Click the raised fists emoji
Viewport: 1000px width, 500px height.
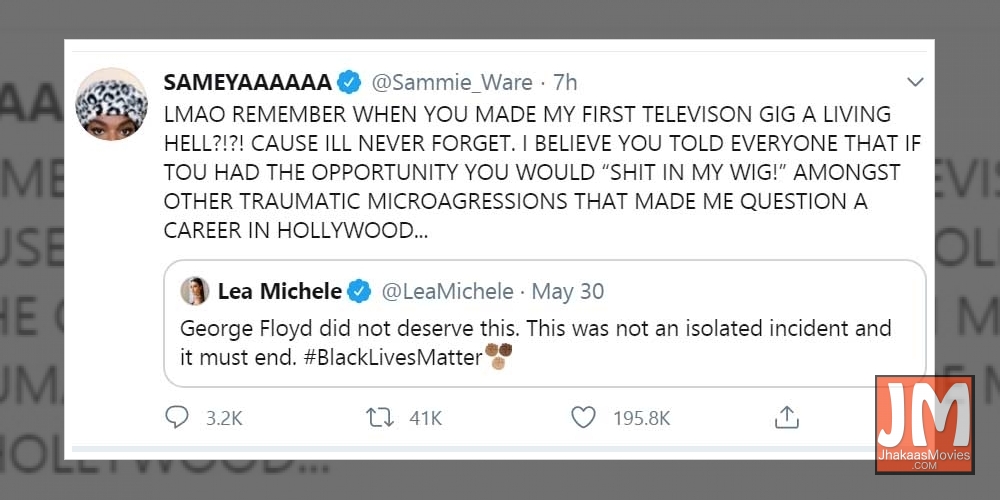point(500,356)
